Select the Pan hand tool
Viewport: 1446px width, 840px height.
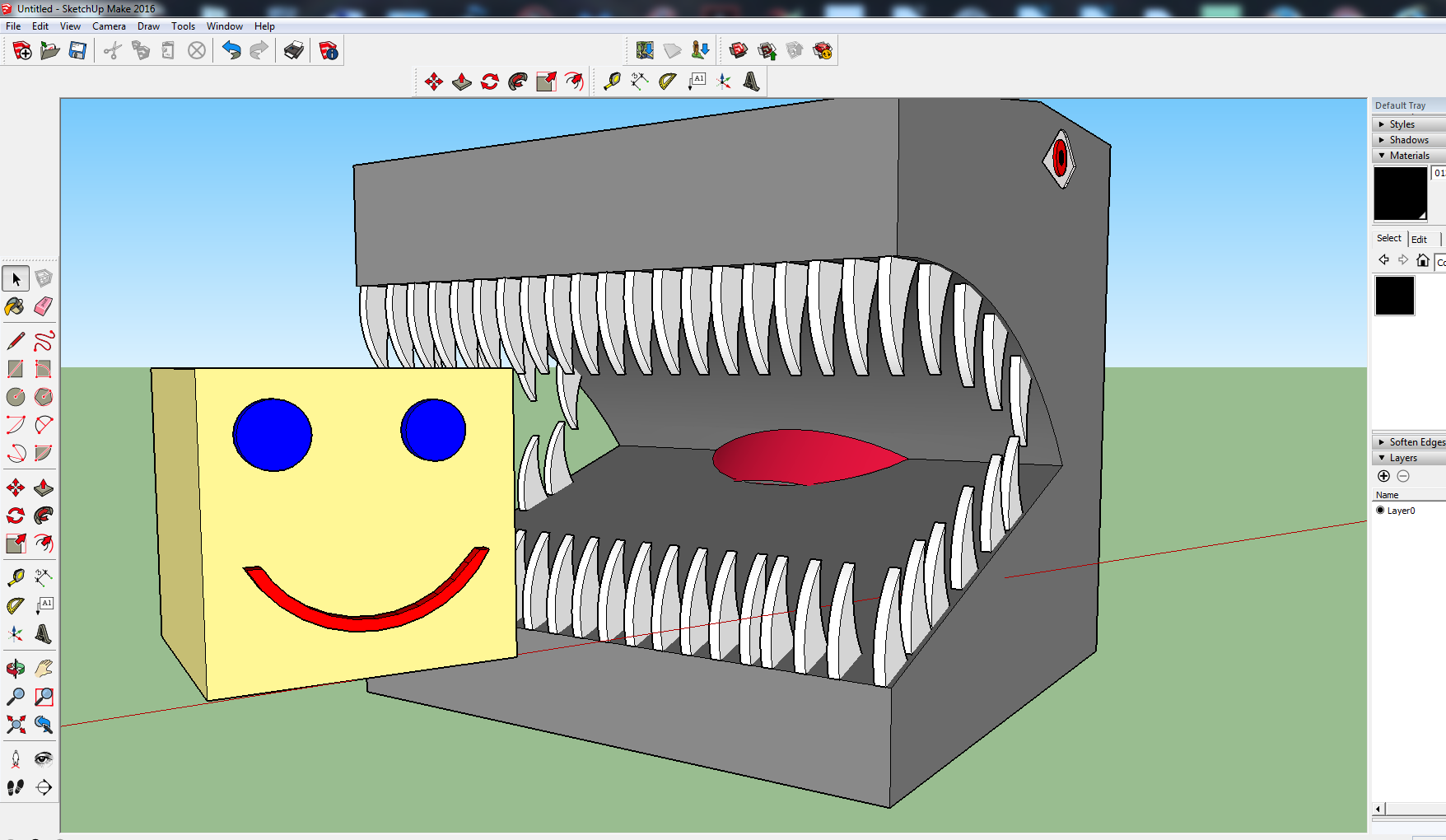click(x=44, y=669)
